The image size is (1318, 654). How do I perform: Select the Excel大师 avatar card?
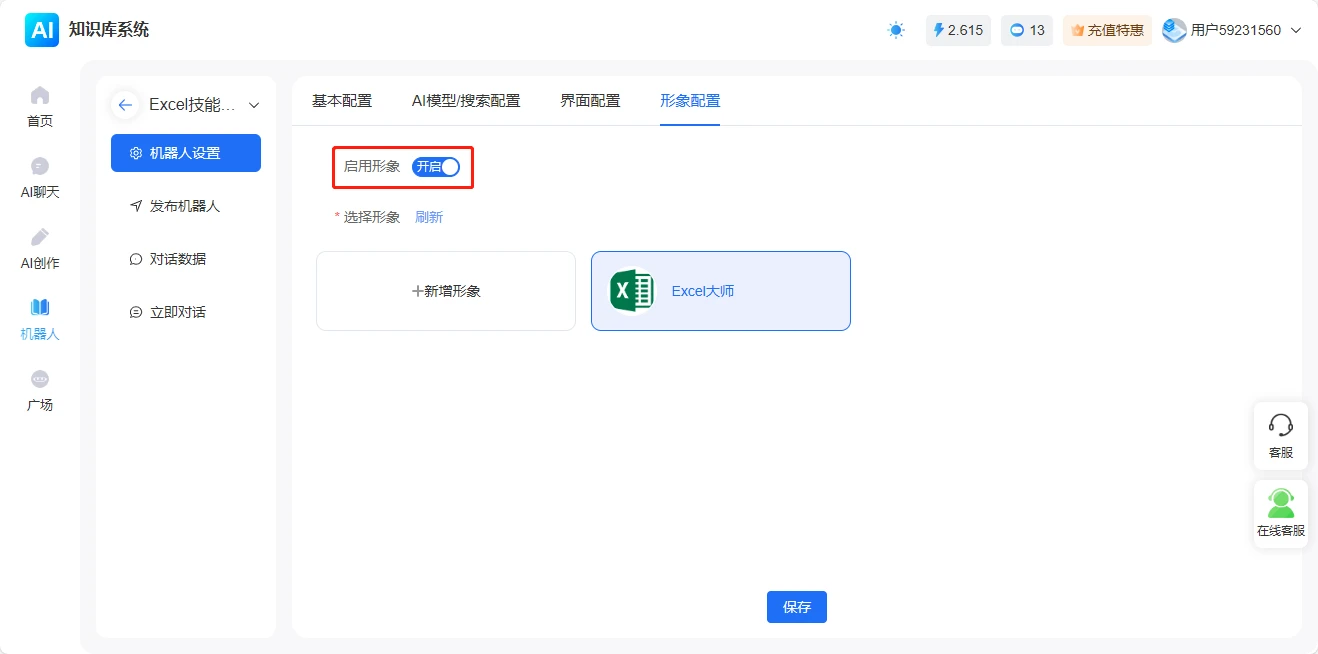coord(720,291)
